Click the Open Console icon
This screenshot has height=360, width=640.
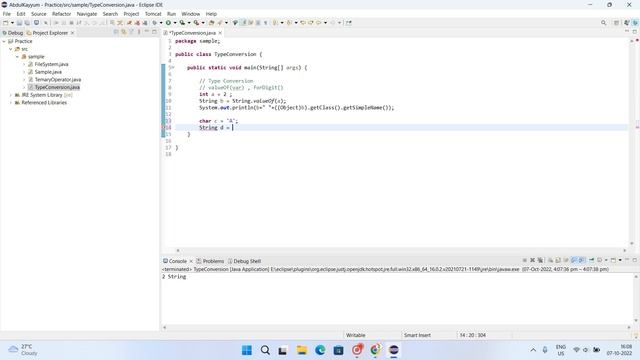click(x=613, y=260)
